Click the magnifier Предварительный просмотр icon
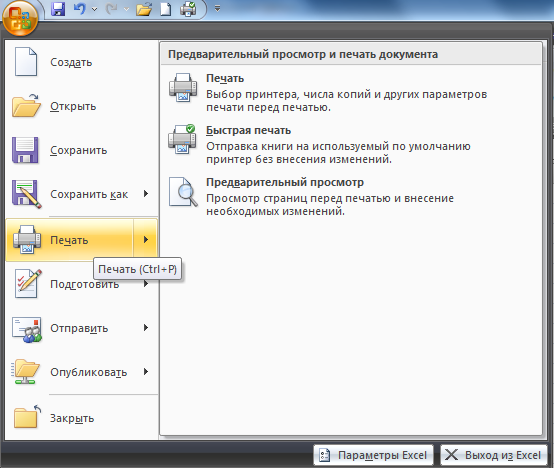Image resolution: width=554 pixels, height=468 pixels. (183, 192)
